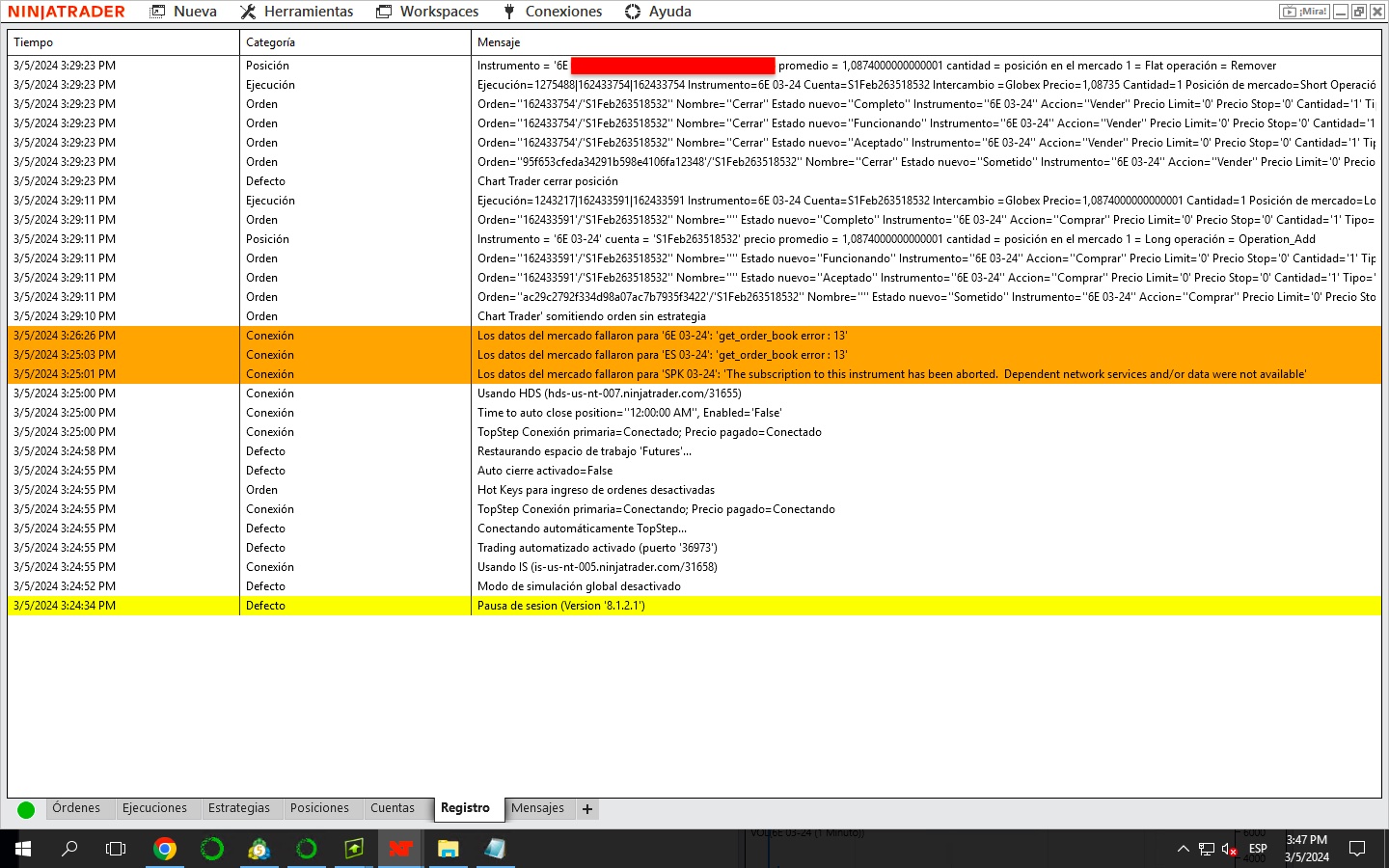Image resolution: width=1389 pixels, height=868 pixels.
Task: Click timestamp '3/5/2024 3:24:52 PM'
Action: tap(65, 586)
